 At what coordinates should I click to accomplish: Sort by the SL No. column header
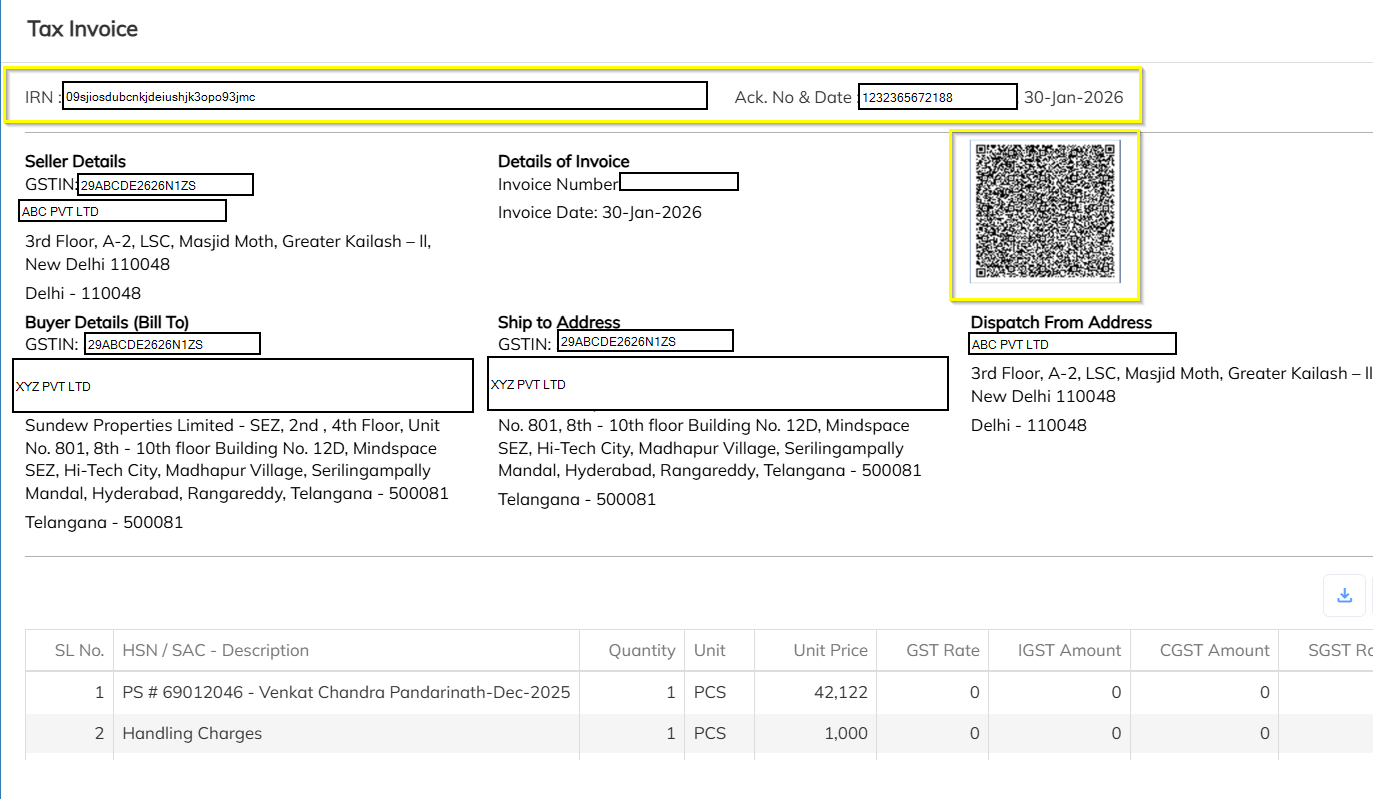click(x=79, y=650)
